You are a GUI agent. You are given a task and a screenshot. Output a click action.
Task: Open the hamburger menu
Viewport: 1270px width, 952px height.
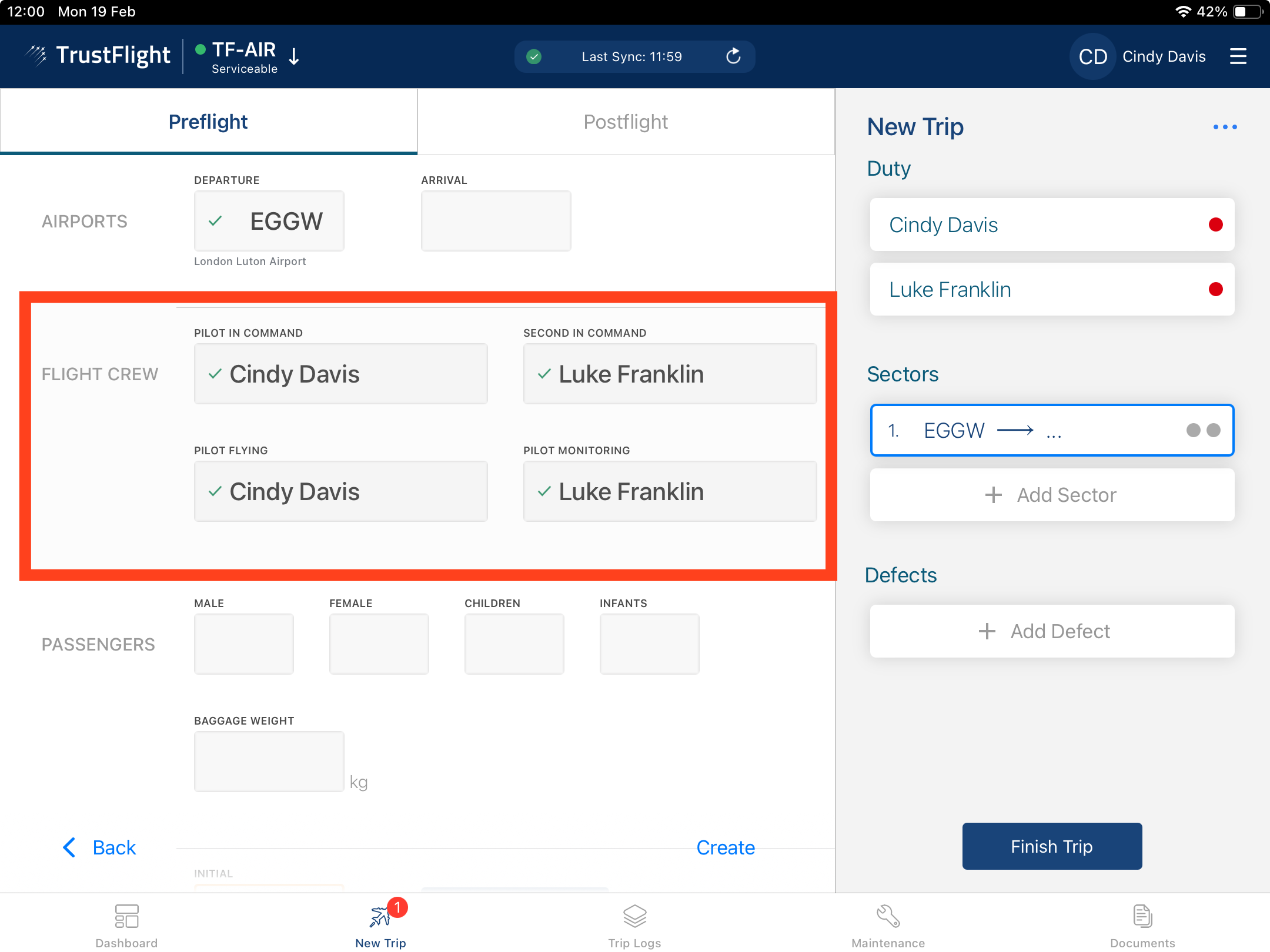(x=1238, y=56)
